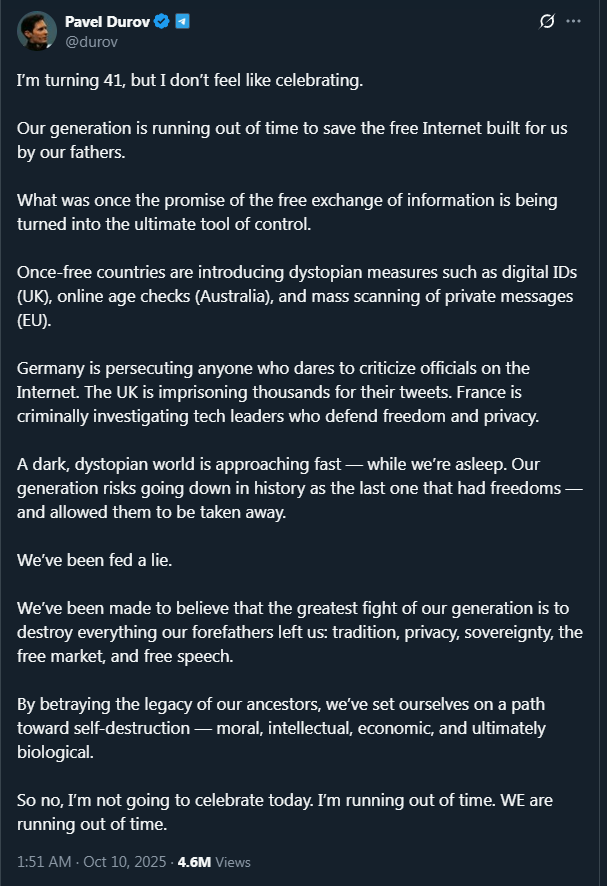Open Pavel Durov's profile picture
Screen dimensions: 607x886
pyautogui.click(x=37, y=31)
